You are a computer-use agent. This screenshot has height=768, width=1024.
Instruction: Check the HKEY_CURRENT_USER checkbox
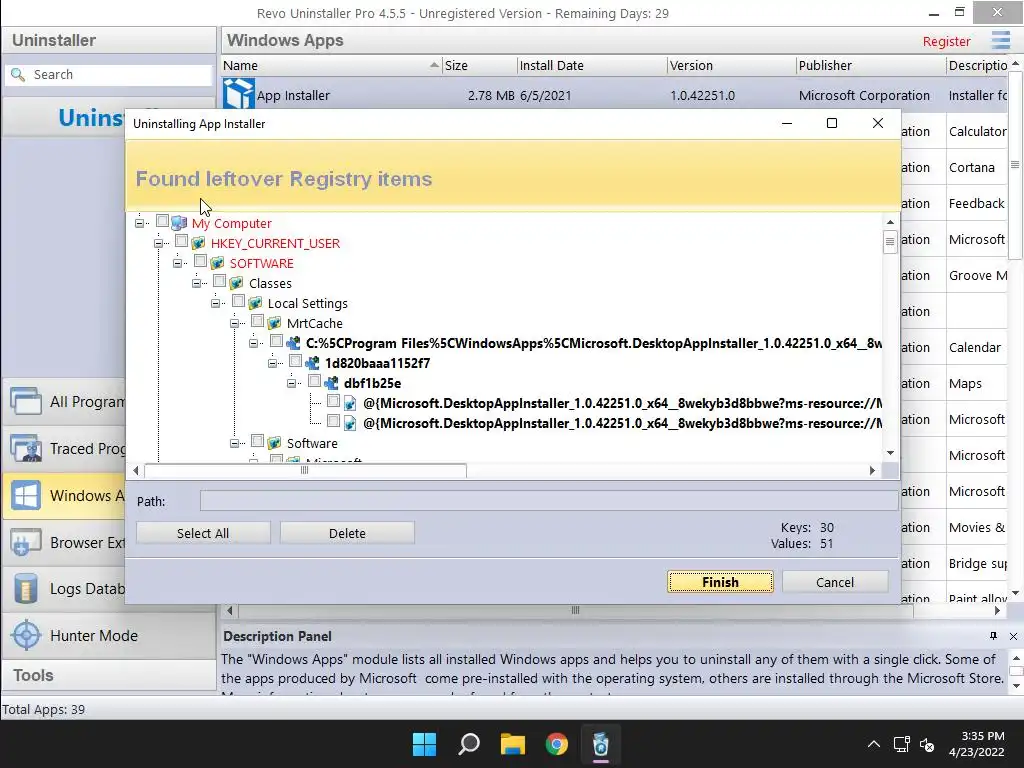pos(182,241)
